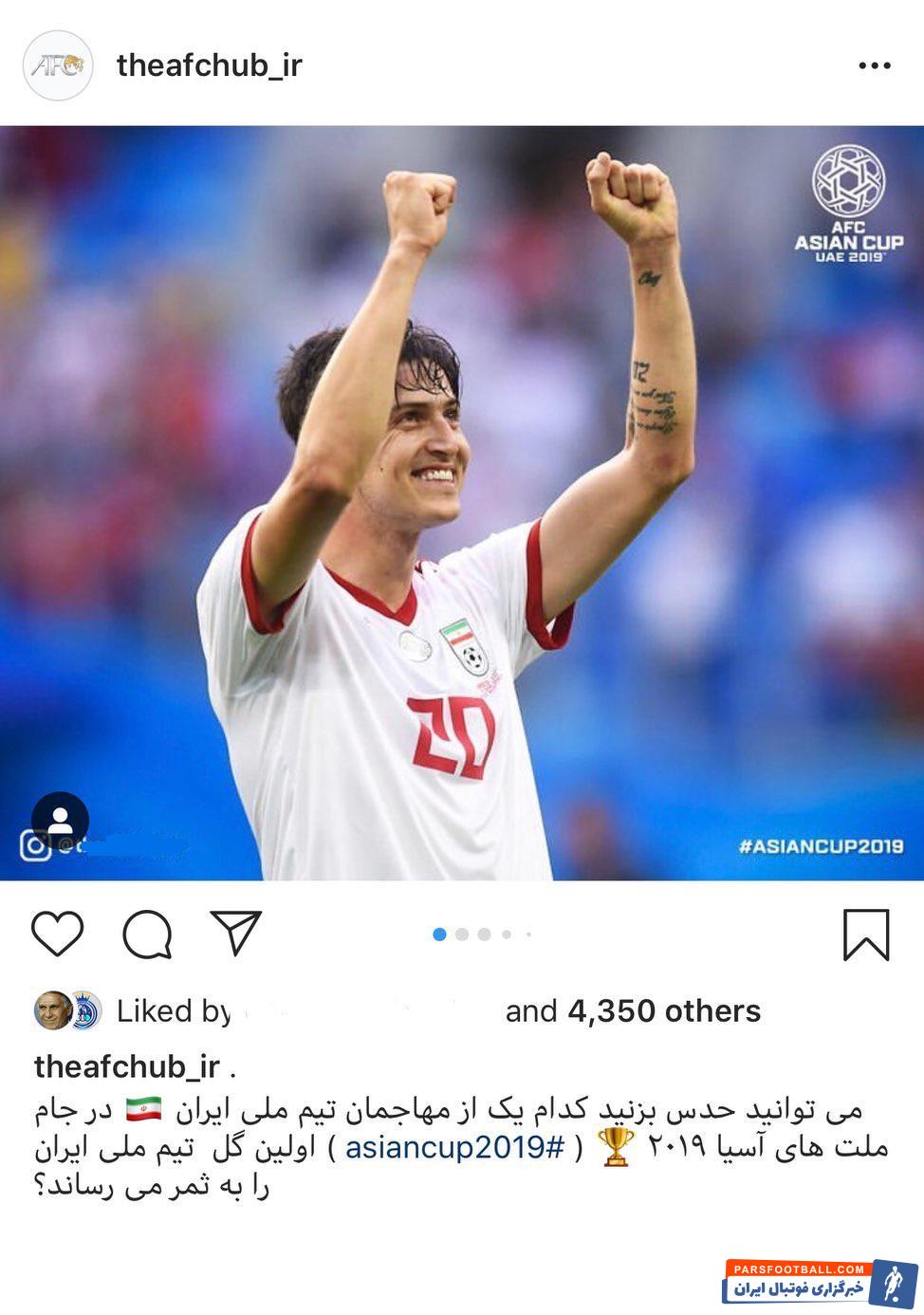924x1315 pixels.
Task: Open theafchub_ir profile picture
Action: click(58, 65)
